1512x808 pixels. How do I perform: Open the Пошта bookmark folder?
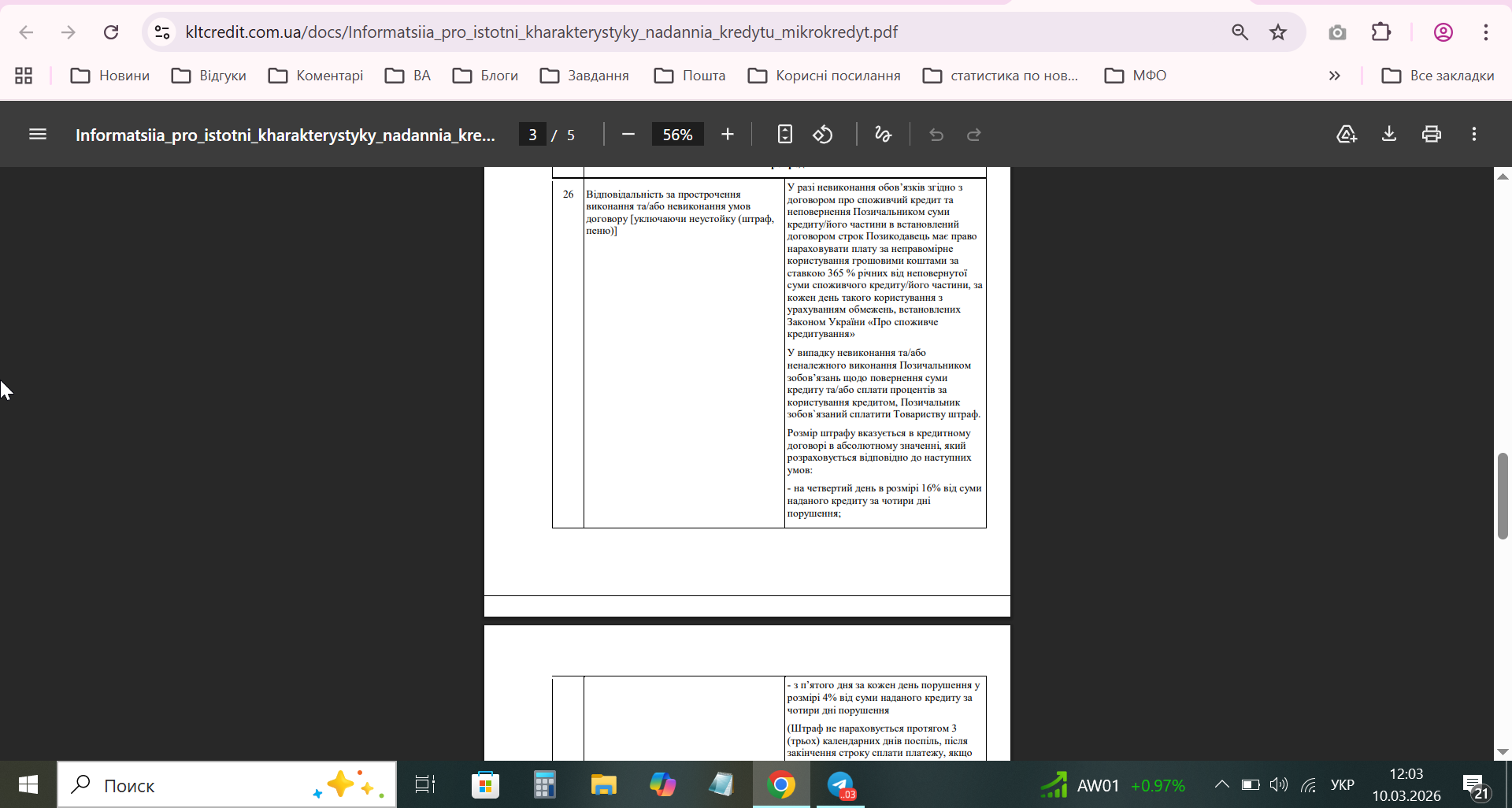pos(690,76)
